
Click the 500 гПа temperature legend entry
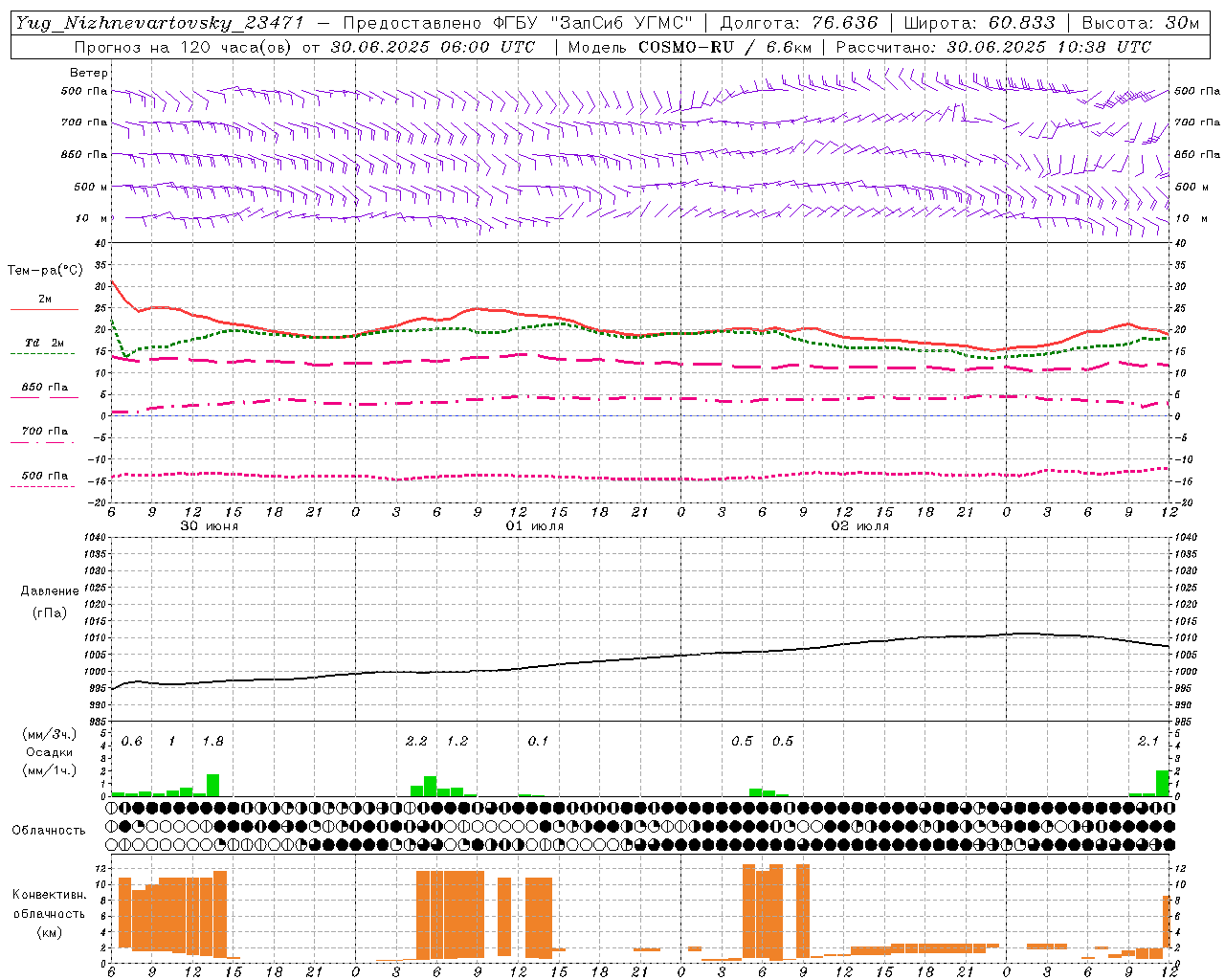pos(44,476)
